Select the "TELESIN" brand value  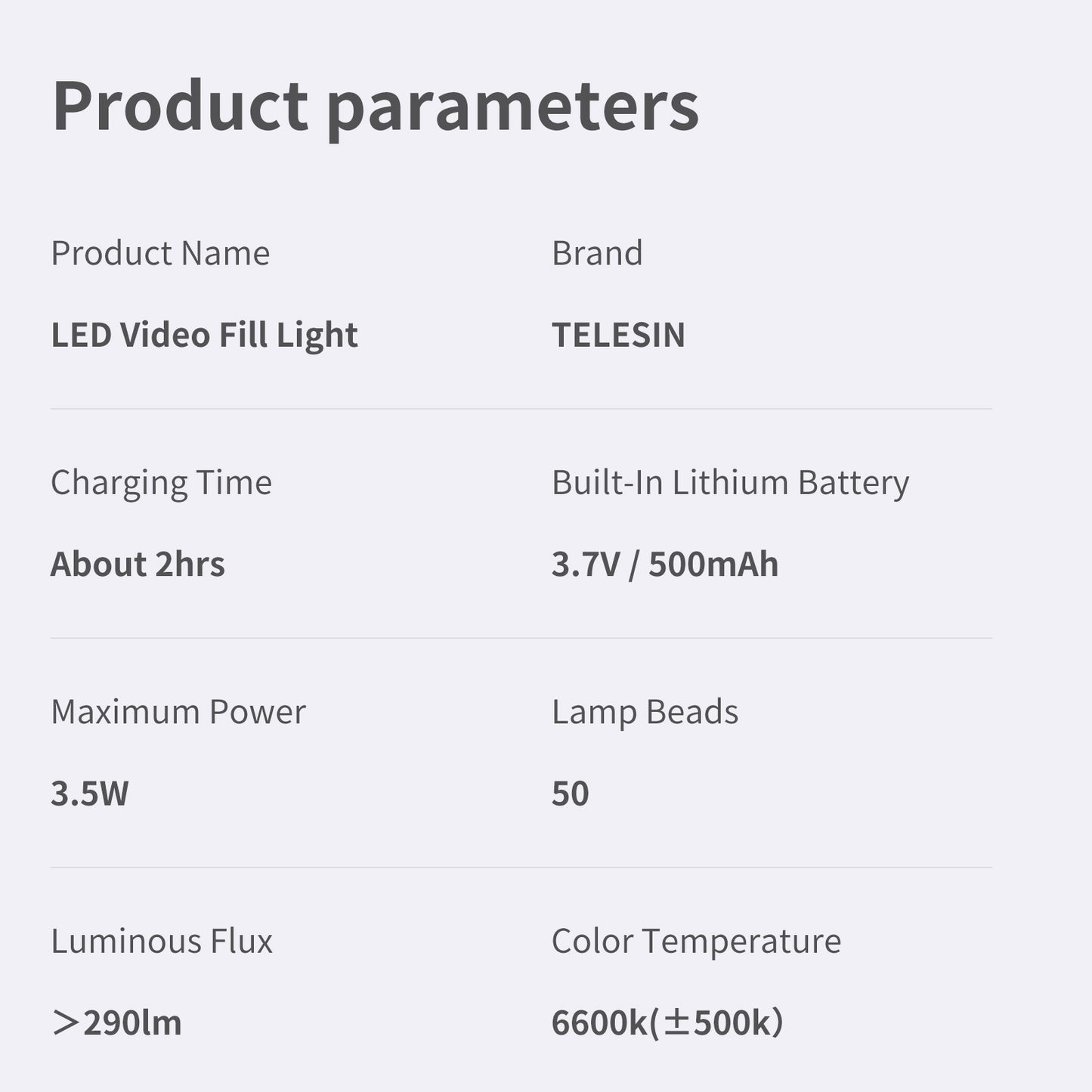618,335
